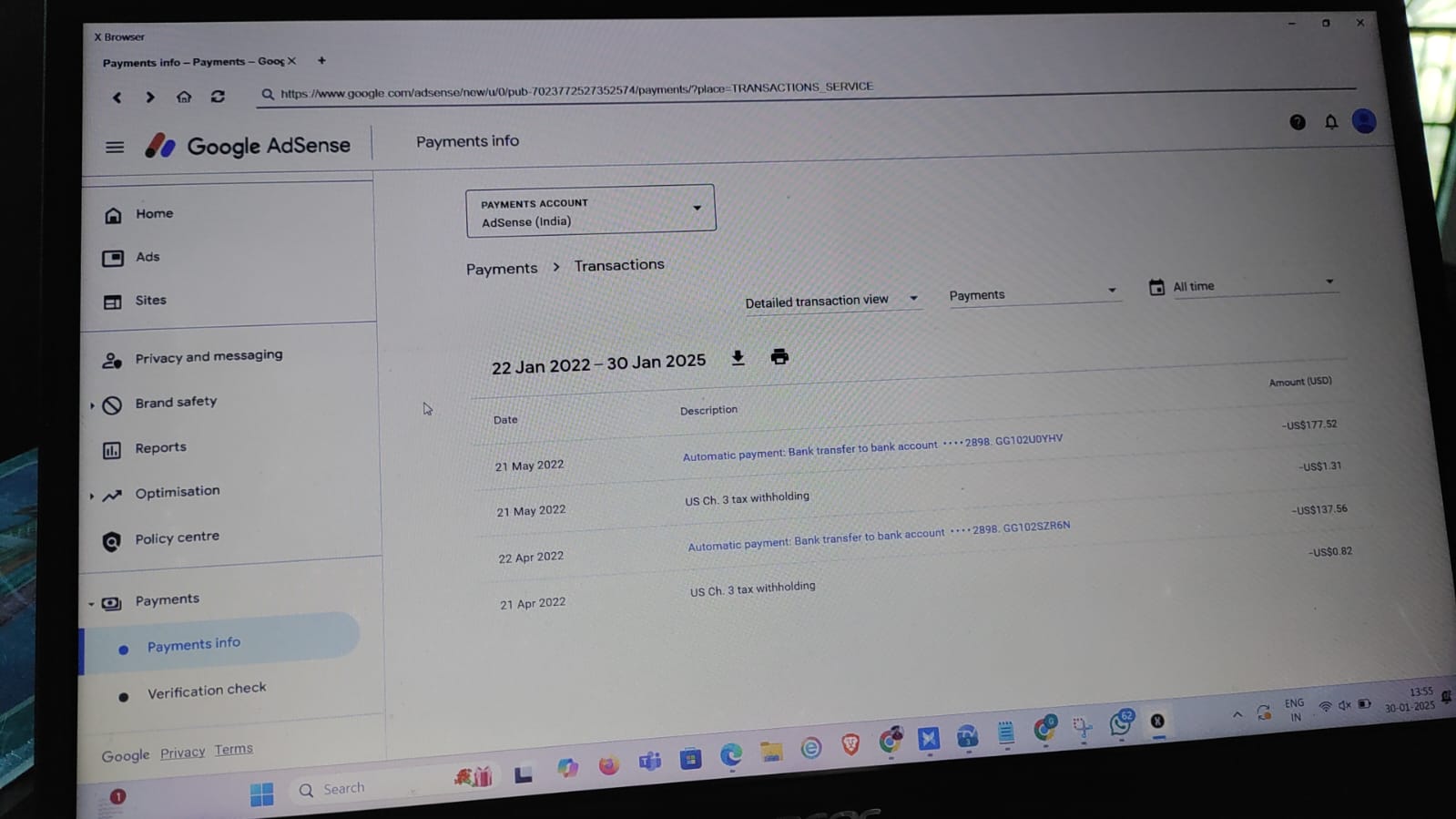Open the ENG IN language indicator
1456x819 pixels.
click(1294, 711)
